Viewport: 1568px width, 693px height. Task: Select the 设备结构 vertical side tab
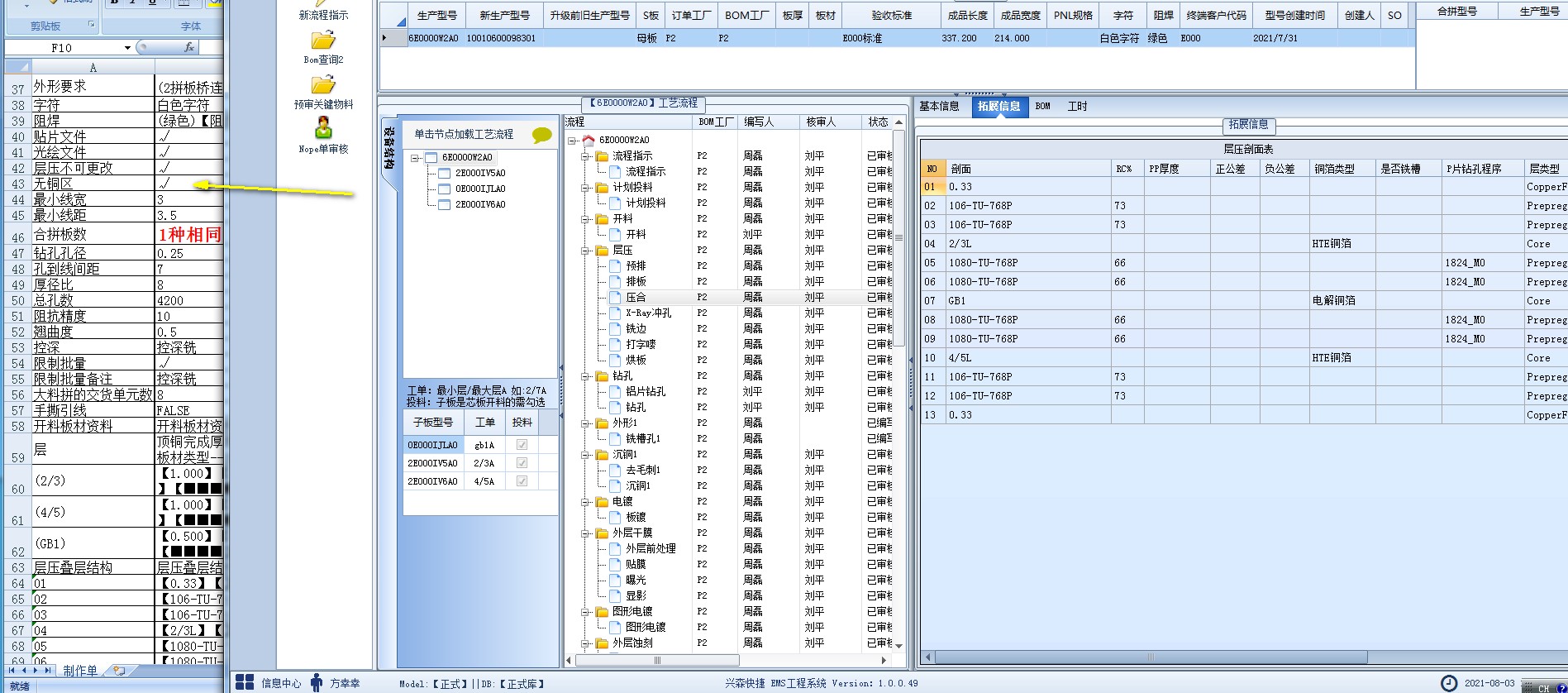click(388, 147)
